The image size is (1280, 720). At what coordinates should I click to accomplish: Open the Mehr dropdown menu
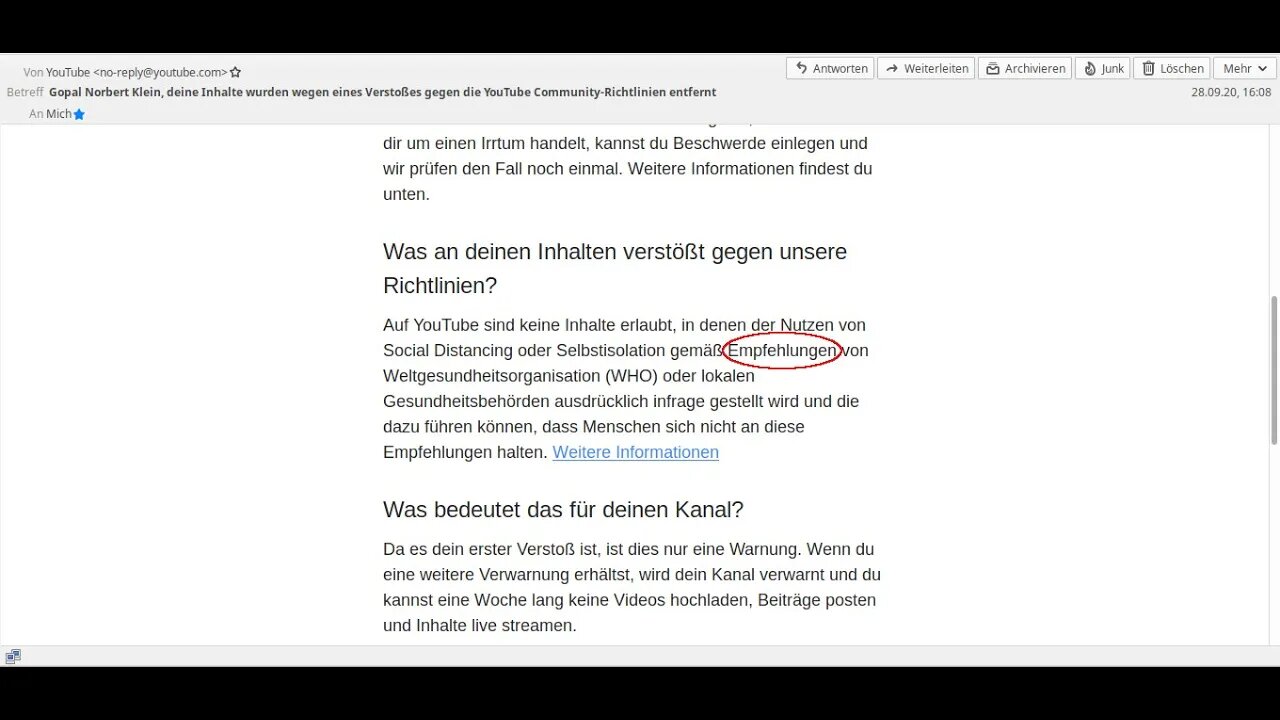1244,68
